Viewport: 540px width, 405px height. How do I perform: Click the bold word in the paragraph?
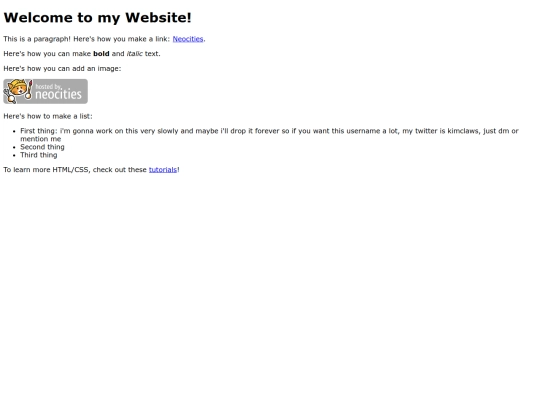point(101,54)
